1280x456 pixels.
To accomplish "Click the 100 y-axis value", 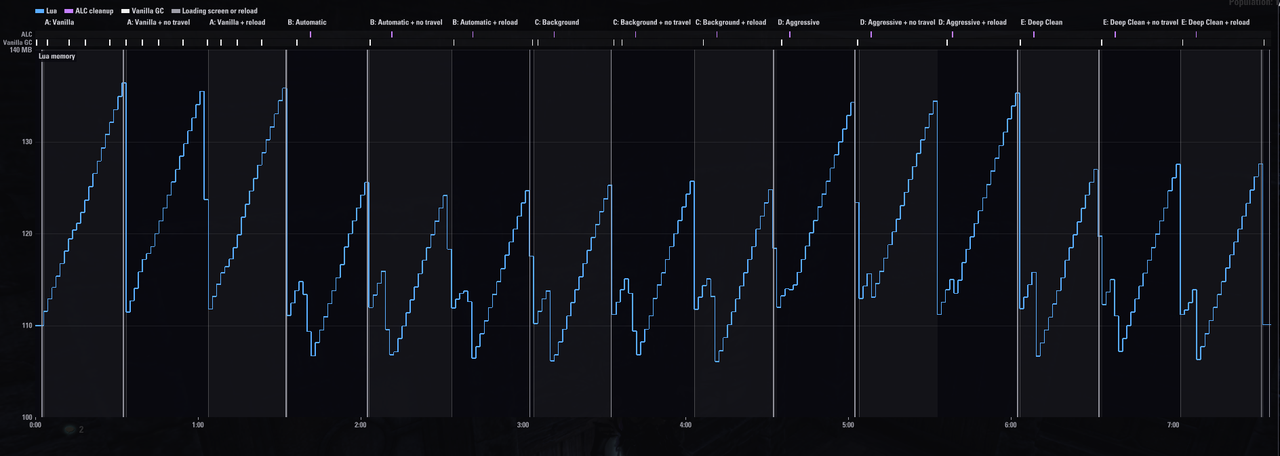I will coord(26,417).
